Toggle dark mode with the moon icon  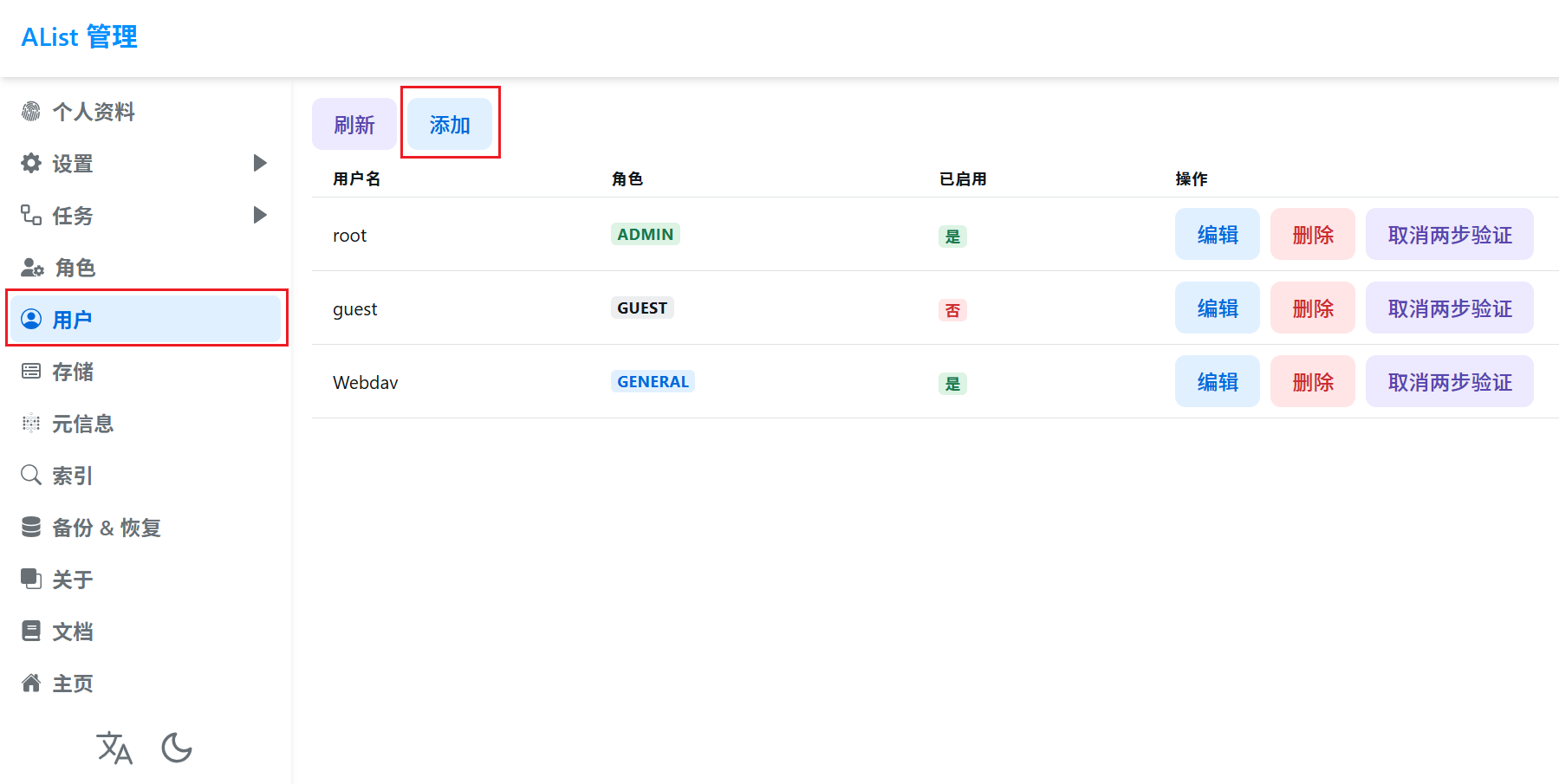click(x=177, y=748)
